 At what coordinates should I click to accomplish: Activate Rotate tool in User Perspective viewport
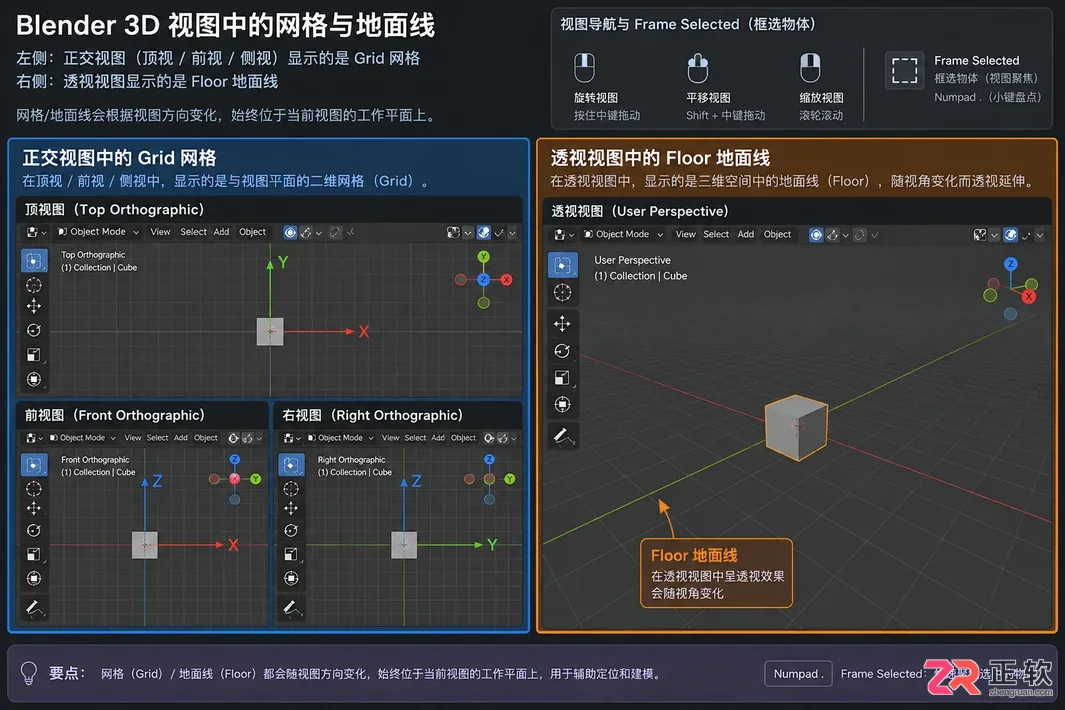pyautogui.click(x=562, y=351)
